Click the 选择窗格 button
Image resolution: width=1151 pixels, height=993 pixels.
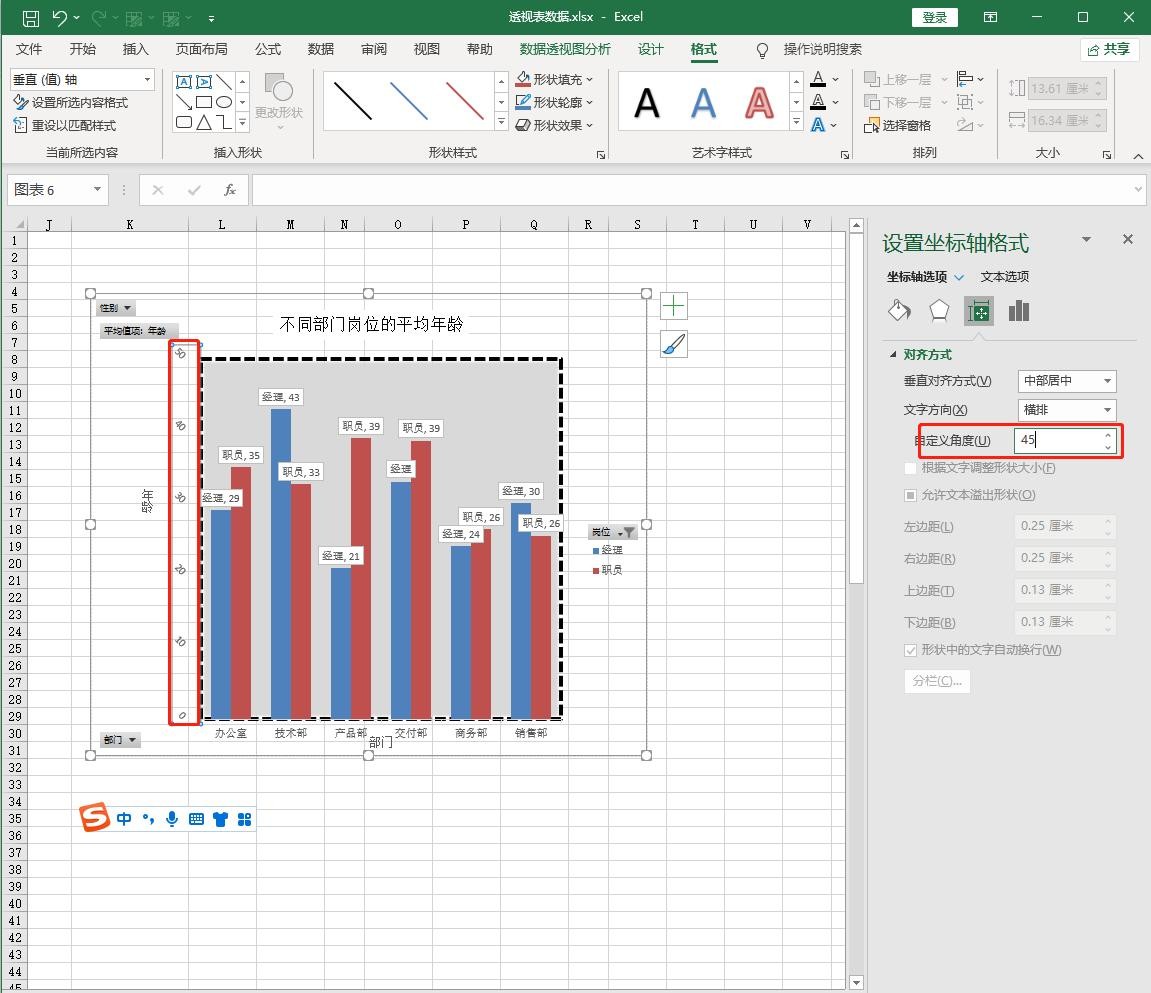(x=897, y=125)
